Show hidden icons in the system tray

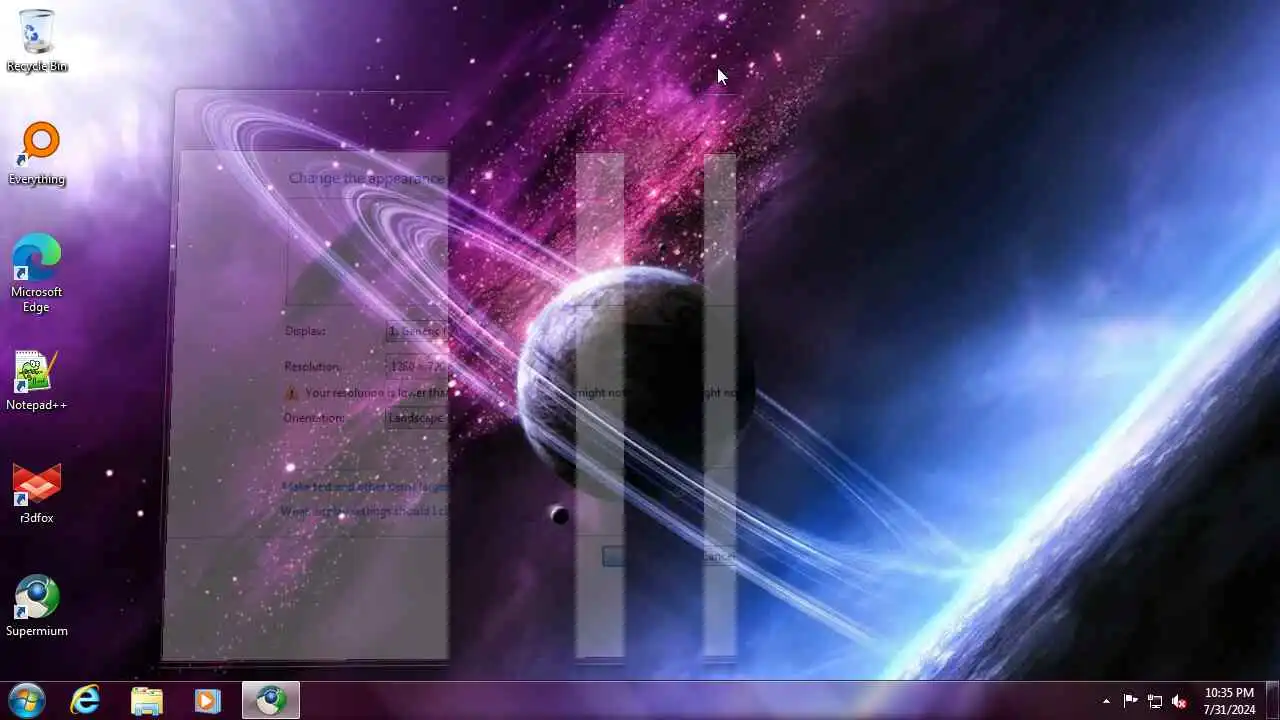click(1106, 701)
